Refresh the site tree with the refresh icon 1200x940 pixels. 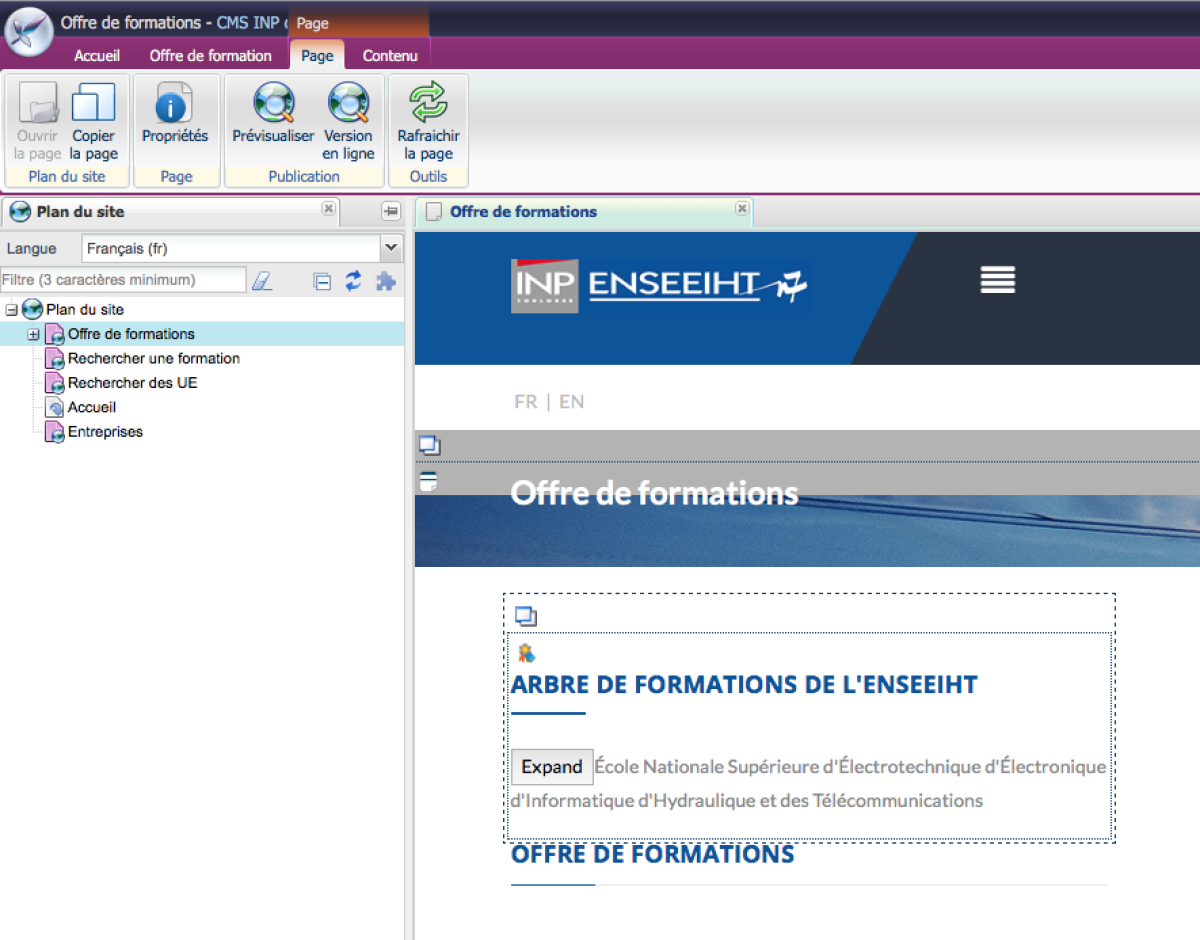(352, 281)
